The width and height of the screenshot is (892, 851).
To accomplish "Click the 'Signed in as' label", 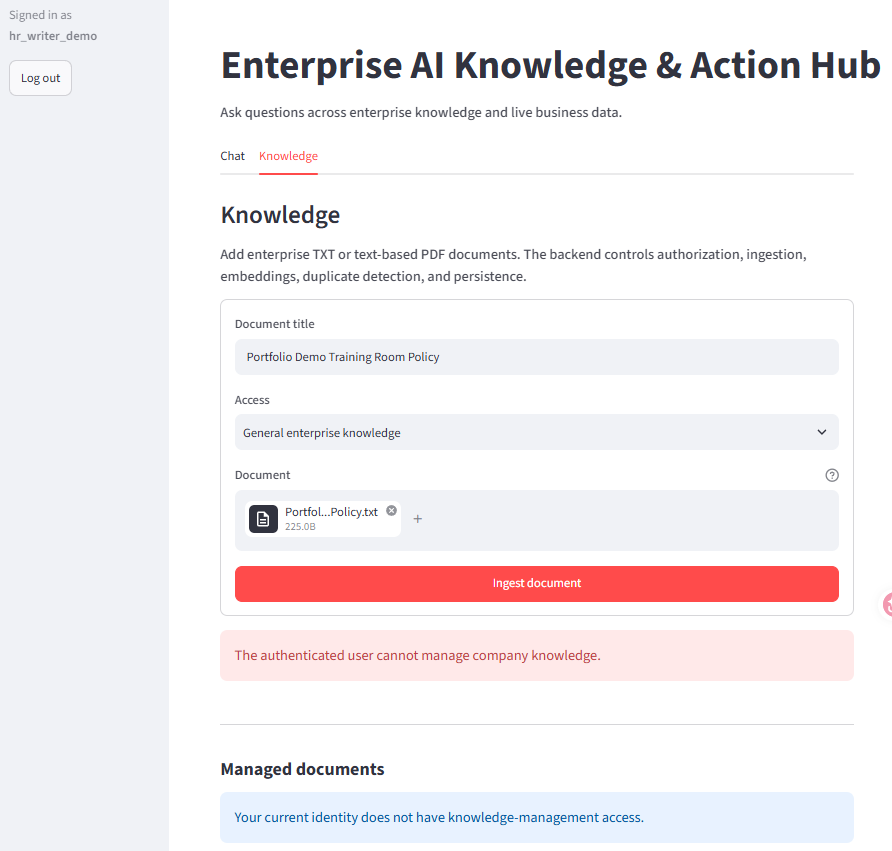I will pyautogui.click(x=40, y=15).
